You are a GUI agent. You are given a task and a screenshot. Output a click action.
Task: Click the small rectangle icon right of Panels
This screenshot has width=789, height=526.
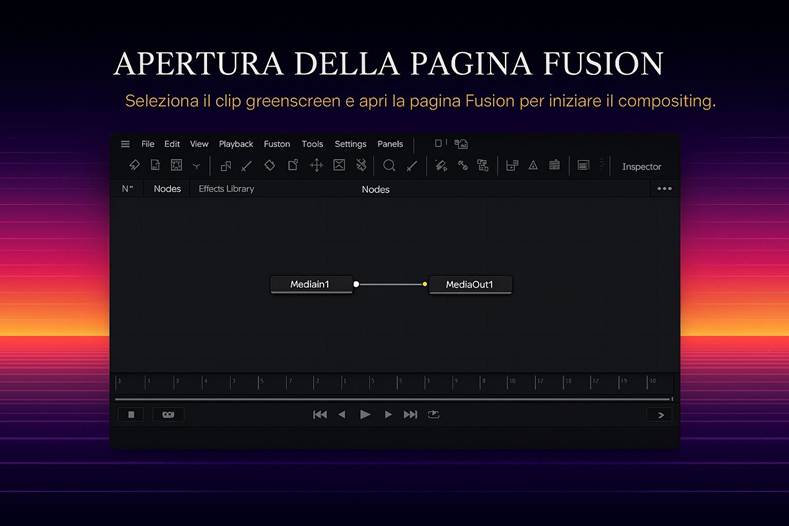click(x=438, y=143)
